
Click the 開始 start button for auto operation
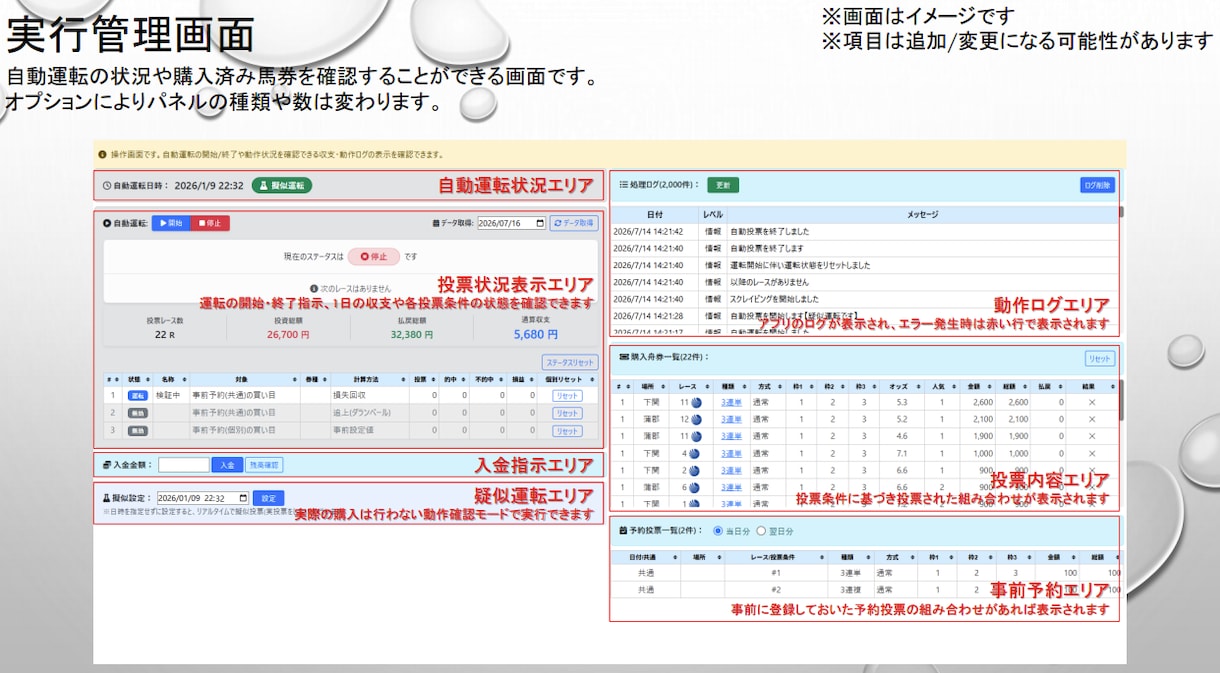pyautogui.click(x=171, y=223)
